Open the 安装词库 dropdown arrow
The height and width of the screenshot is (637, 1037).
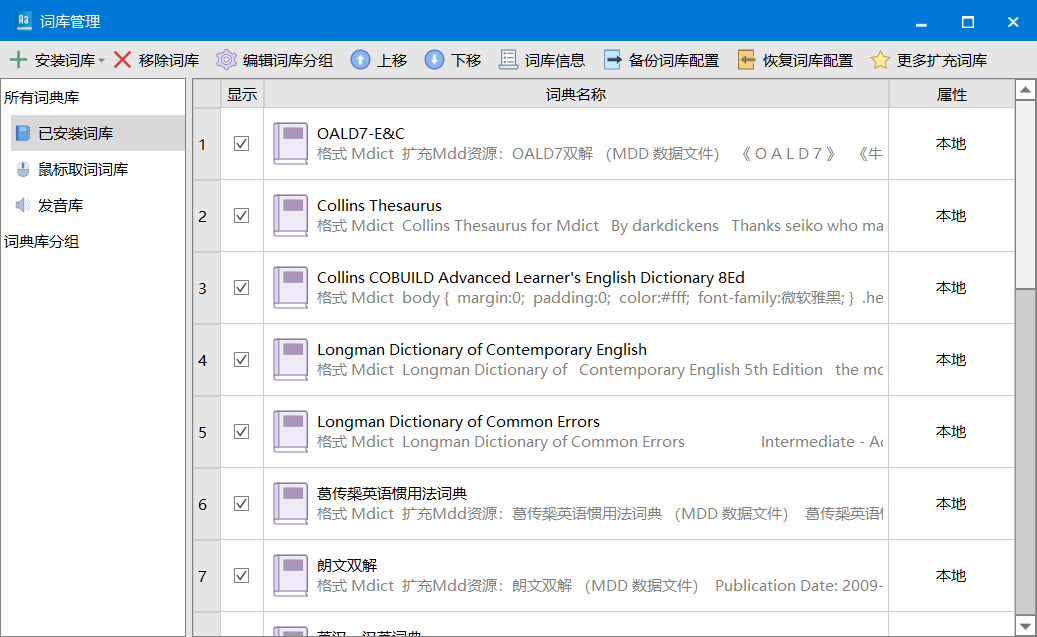tap(101, 61)
